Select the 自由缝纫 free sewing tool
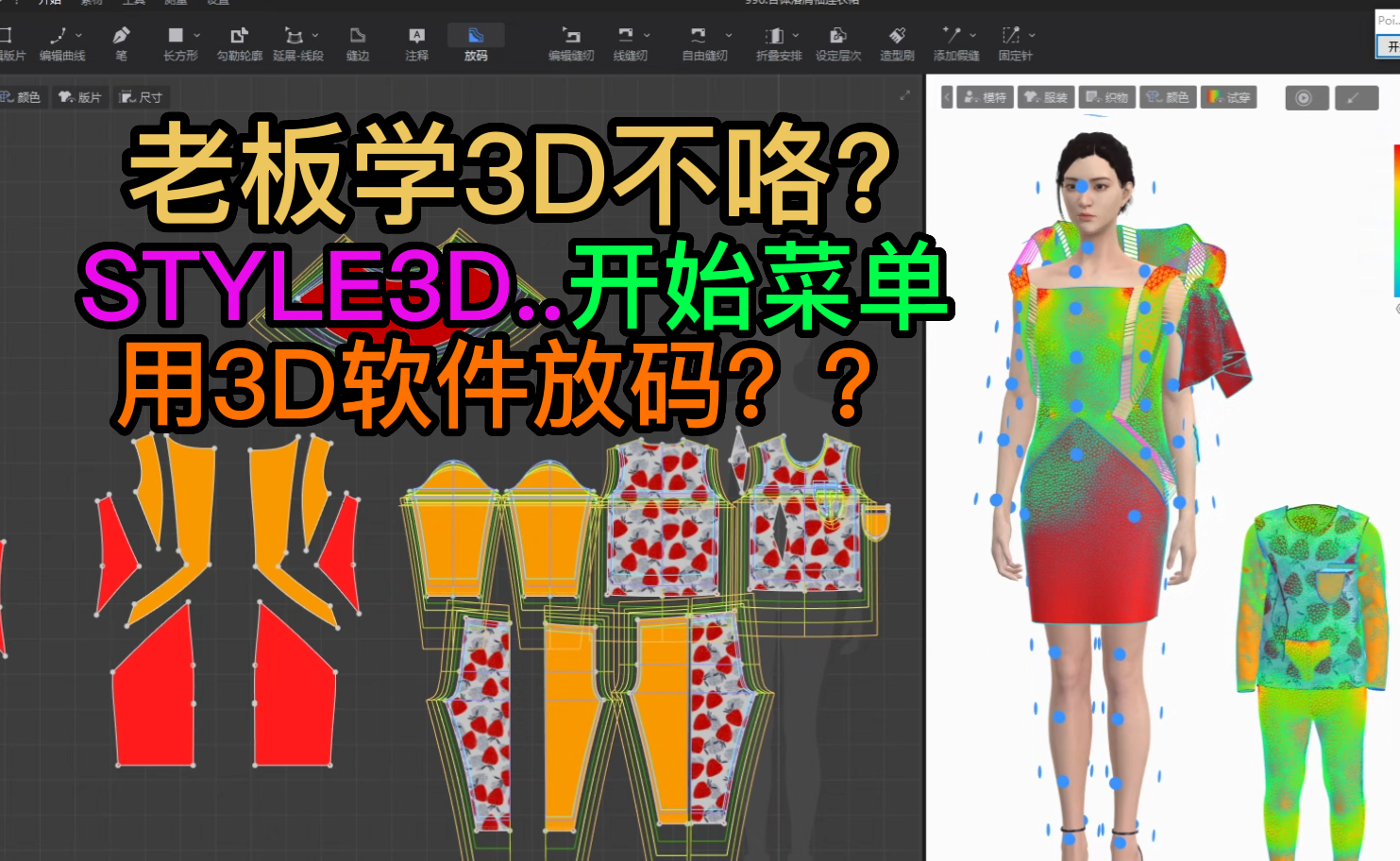Image resolution: width=1400 pixels, height=861 pixels. [x=704, y=44]
